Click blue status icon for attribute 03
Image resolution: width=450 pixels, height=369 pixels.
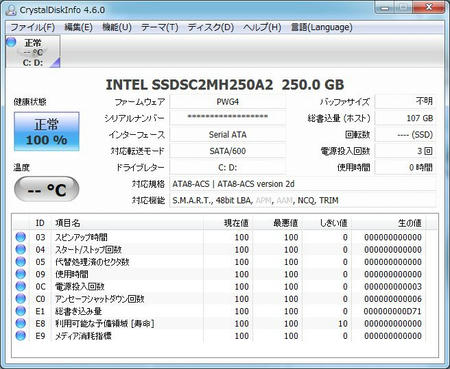[x=20, y=237]
